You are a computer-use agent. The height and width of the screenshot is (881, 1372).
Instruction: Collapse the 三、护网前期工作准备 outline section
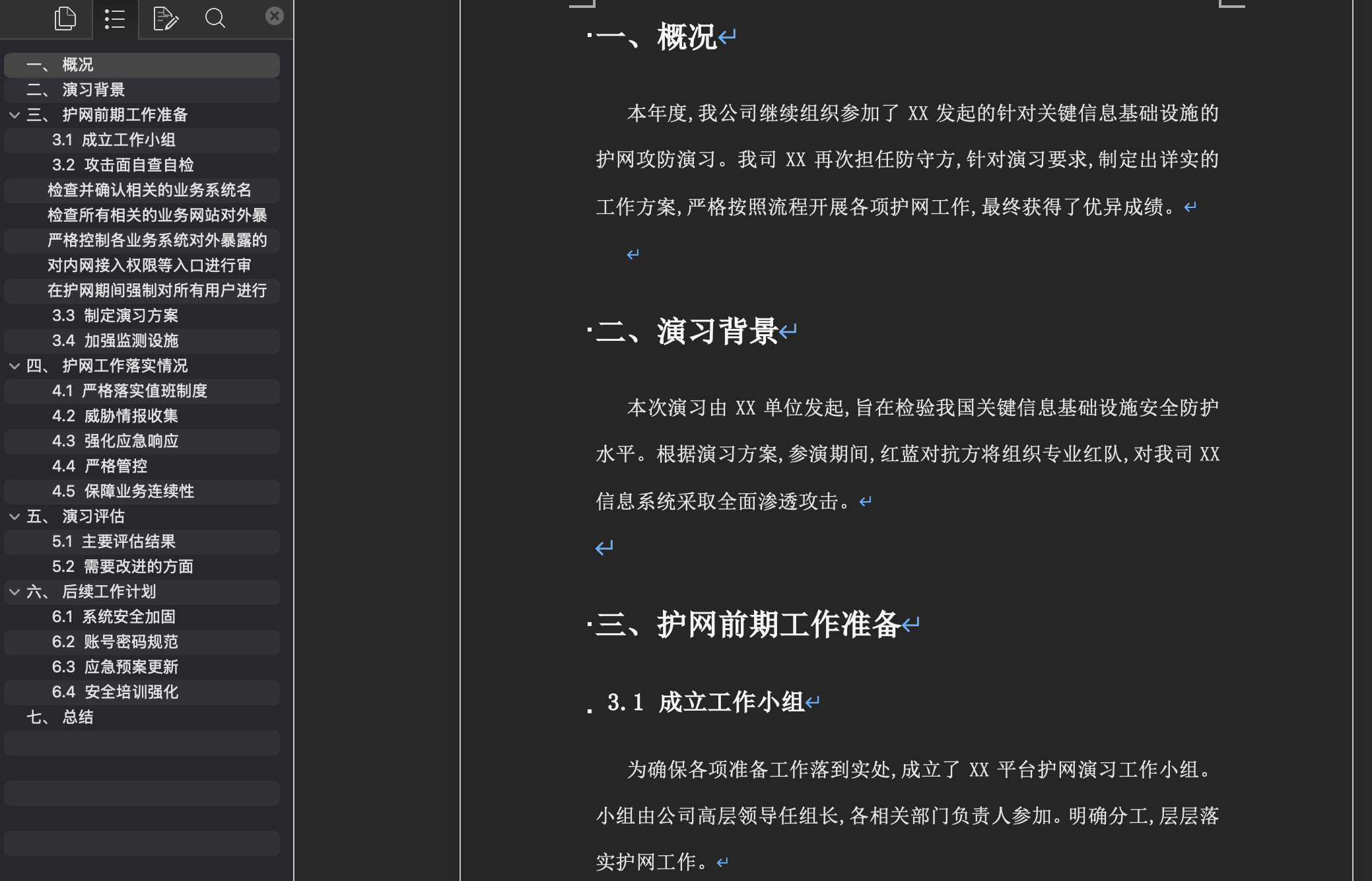coord(15,115)
